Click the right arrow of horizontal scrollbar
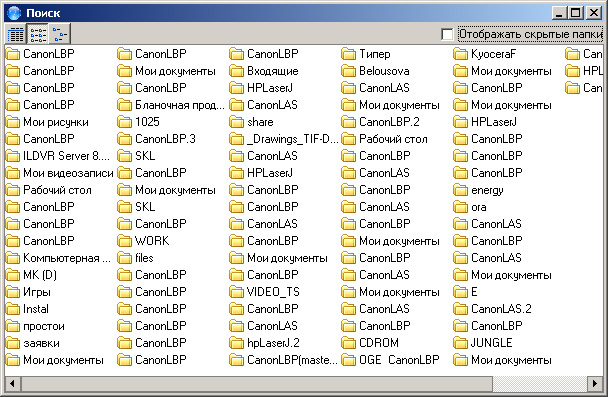608x397 pixels. 595,384
